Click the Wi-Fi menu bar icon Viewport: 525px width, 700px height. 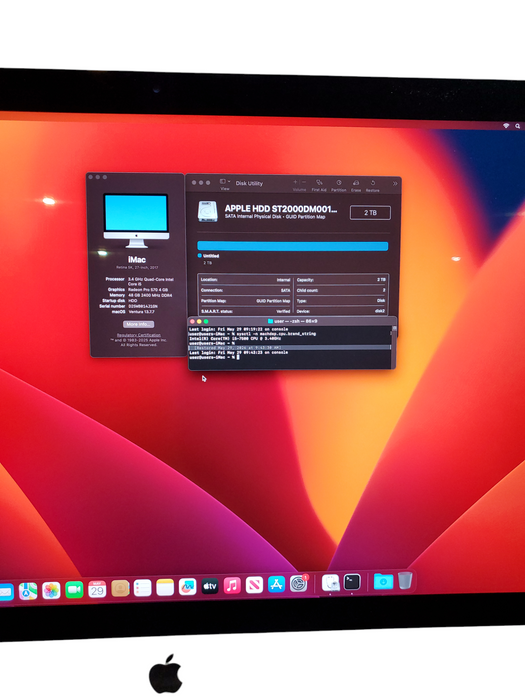pyautogui.click(x=506, y=126)
